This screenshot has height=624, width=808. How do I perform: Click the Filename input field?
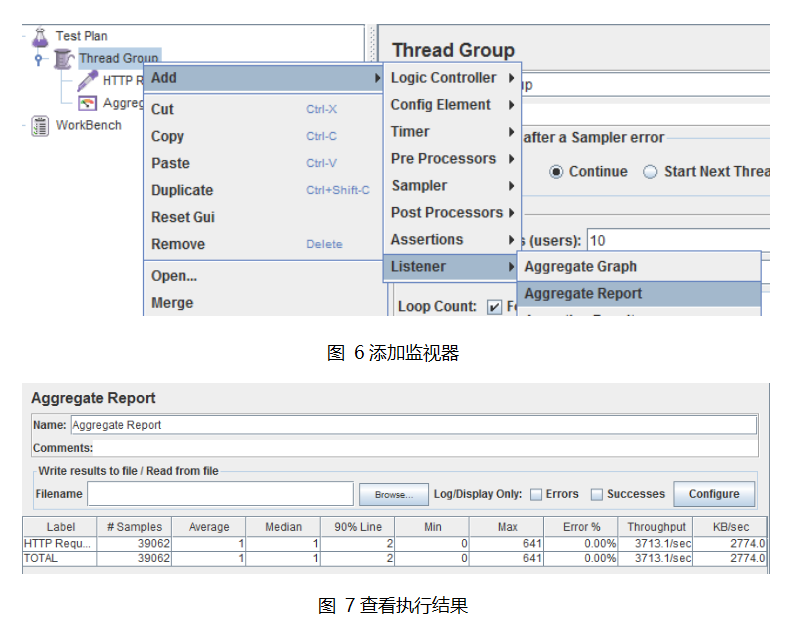221,494
